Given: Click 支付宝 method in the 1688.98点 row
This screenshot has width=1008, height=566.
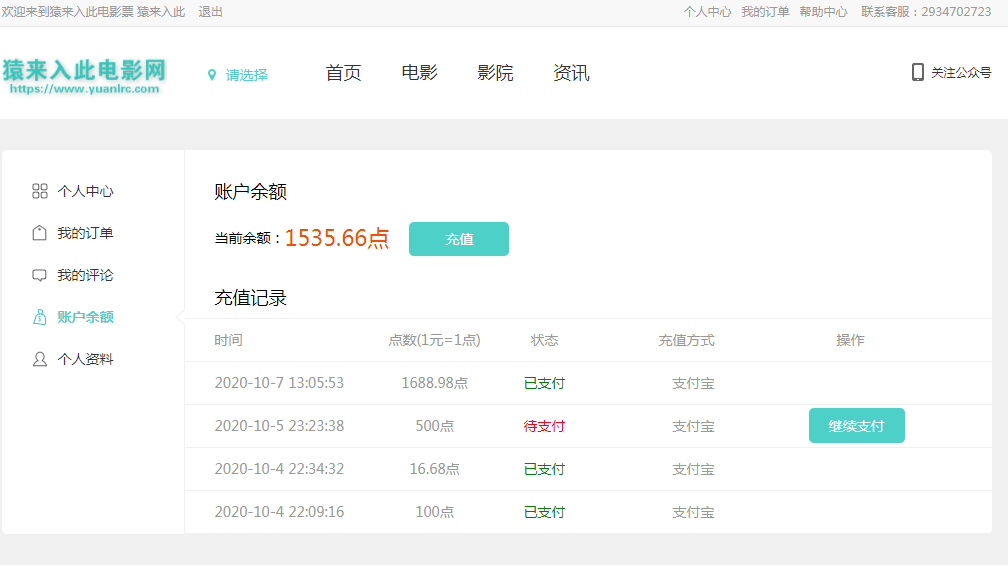Looking at the screenshot, I should [693, 383].
